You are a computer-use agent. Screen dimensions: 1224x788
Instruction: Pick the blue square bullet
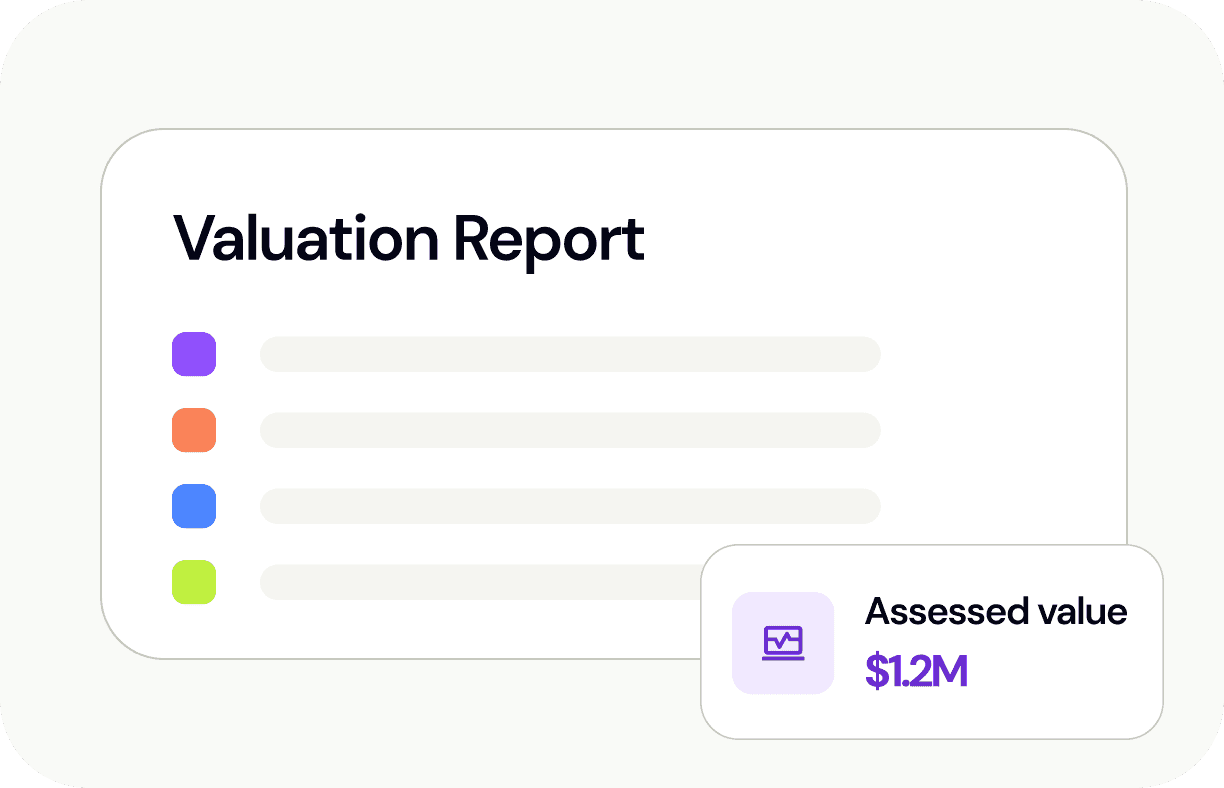point(194,506)
